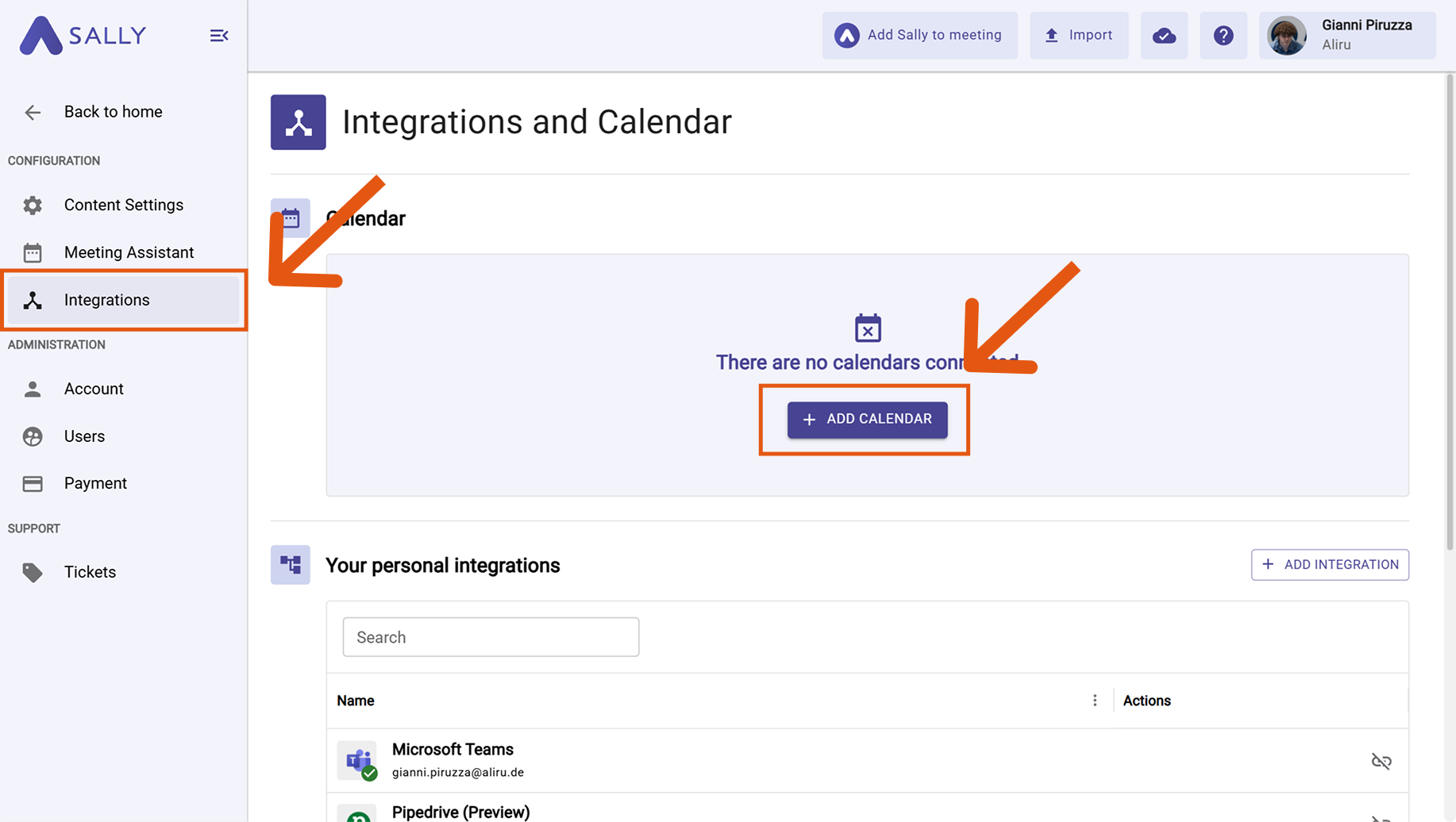Viewport: 1456px width, 822px height.
Task: Click the cloud sync status icon
Action: (x=1164, y=35)
